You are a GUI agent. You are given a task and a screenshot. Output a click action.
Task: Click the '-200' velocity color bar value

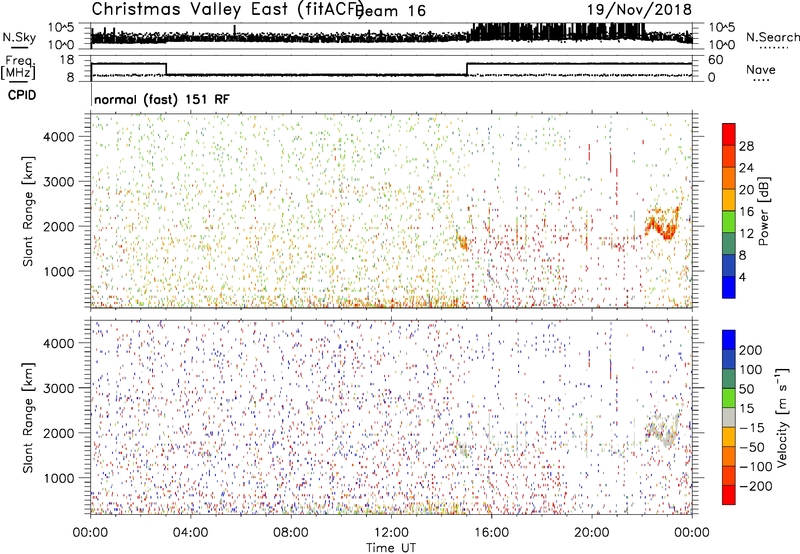pos(755,486)
